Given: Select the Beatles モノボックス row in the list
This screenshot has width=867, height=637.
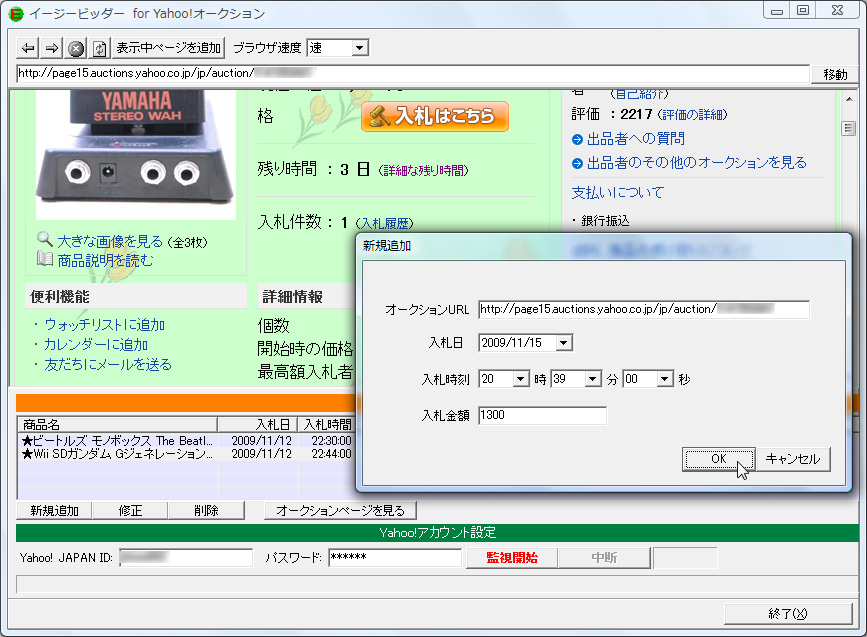Looking at the screenshot, I should [x=120, y=439].
